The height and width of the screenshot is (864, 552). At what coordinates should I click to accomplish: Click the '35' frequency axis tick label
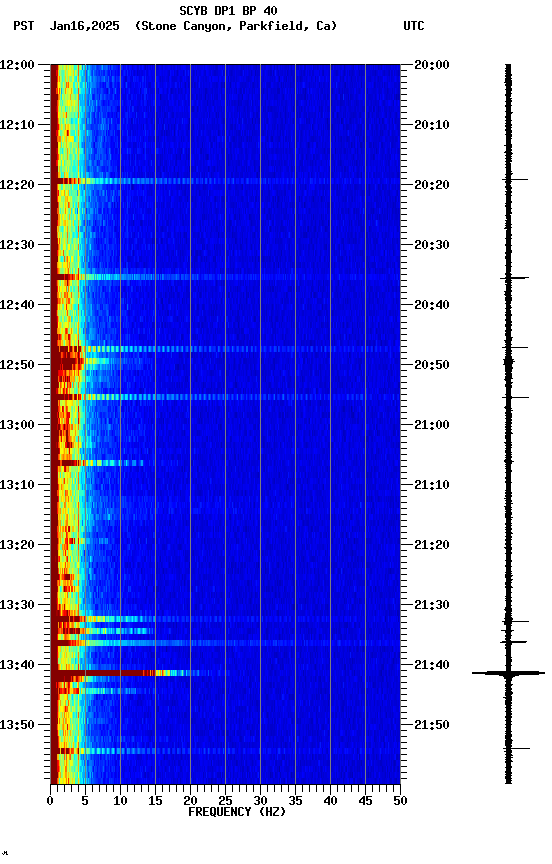[295, 802]
